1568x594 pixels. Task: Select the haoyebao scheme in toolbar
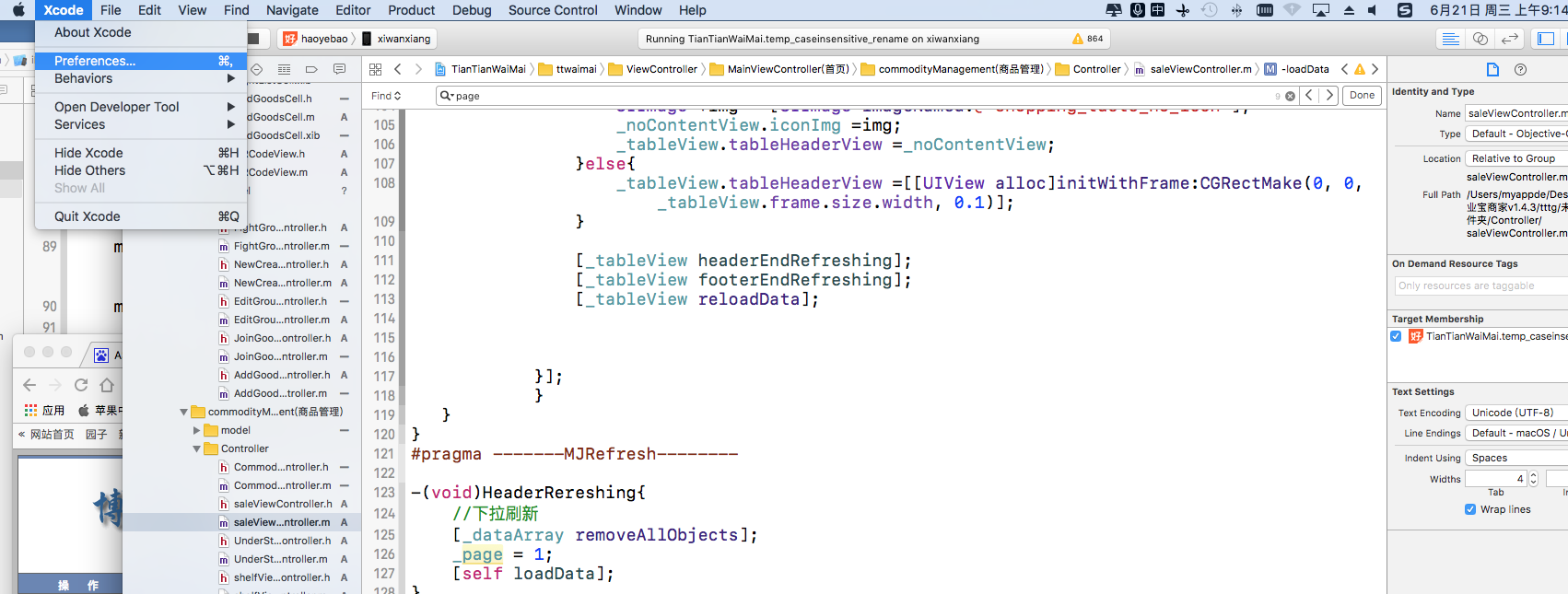(316, 39)
